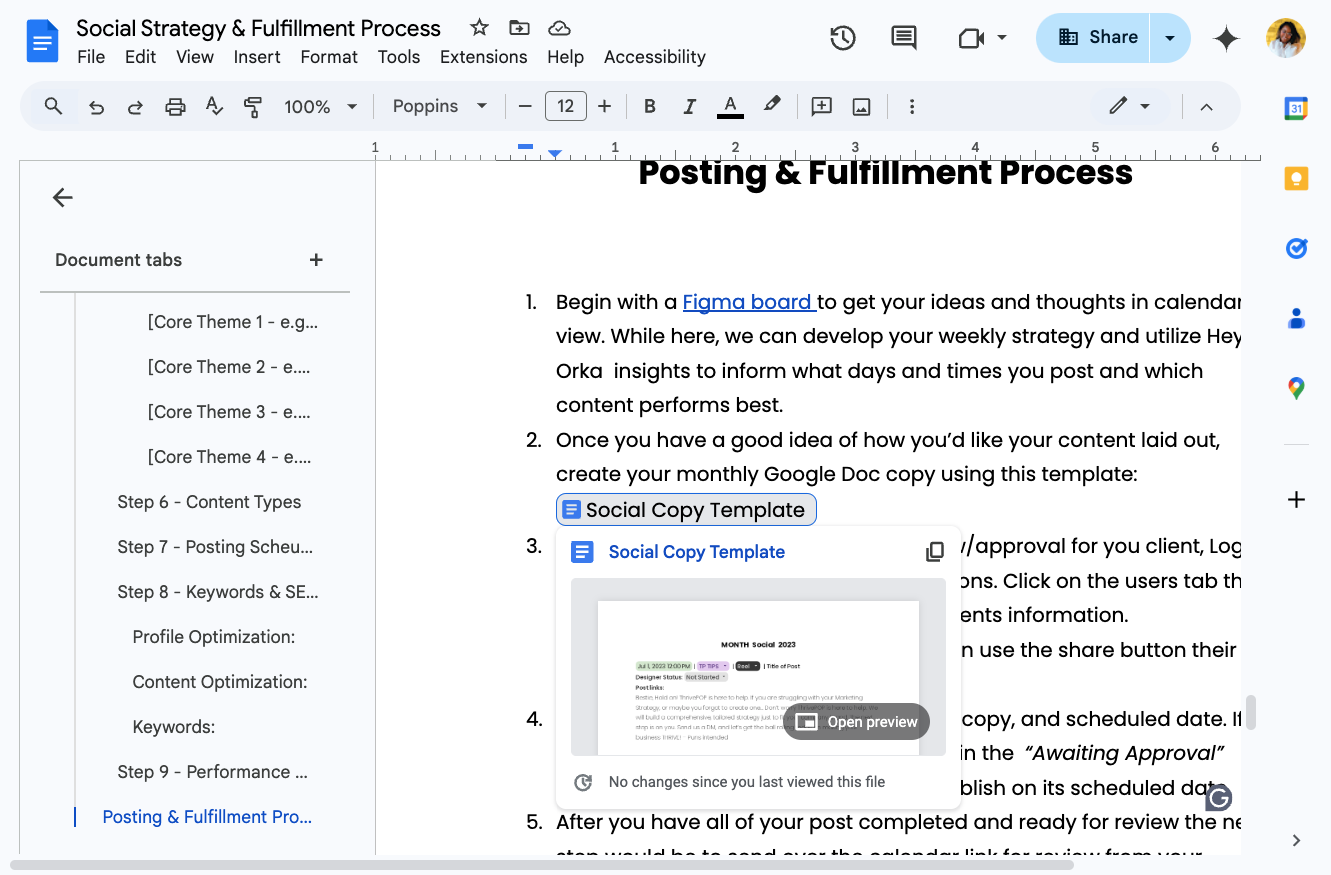Open Google Maps side panel
Screen dimensions: 1331x875
pyautogui.click(x=1296, y=388)
